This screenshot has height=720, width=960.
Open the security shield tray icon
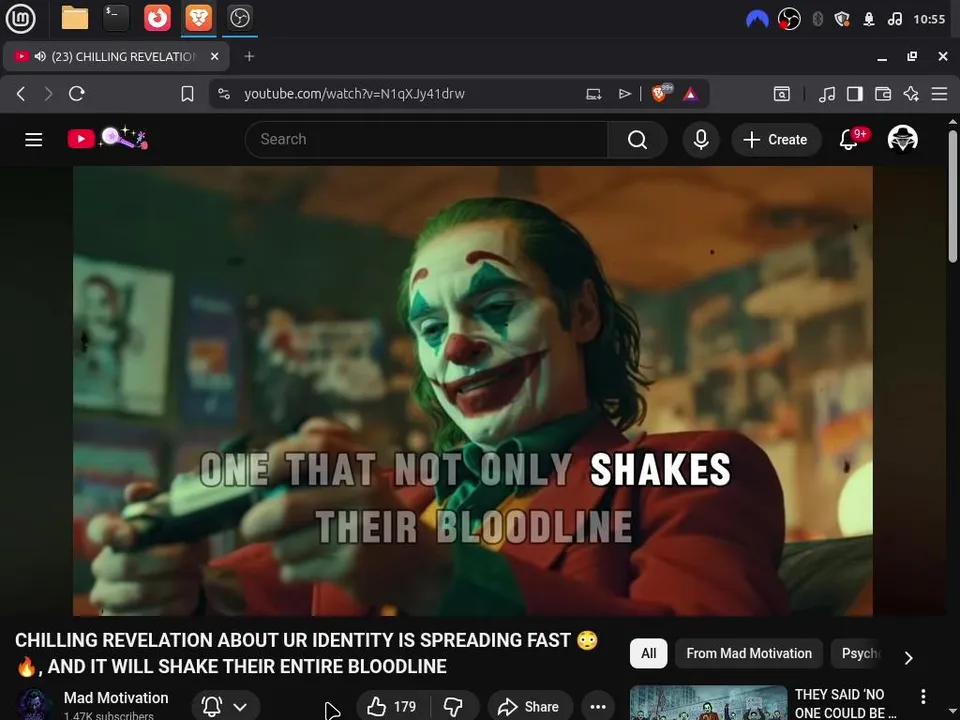click(x=842, y=19)
